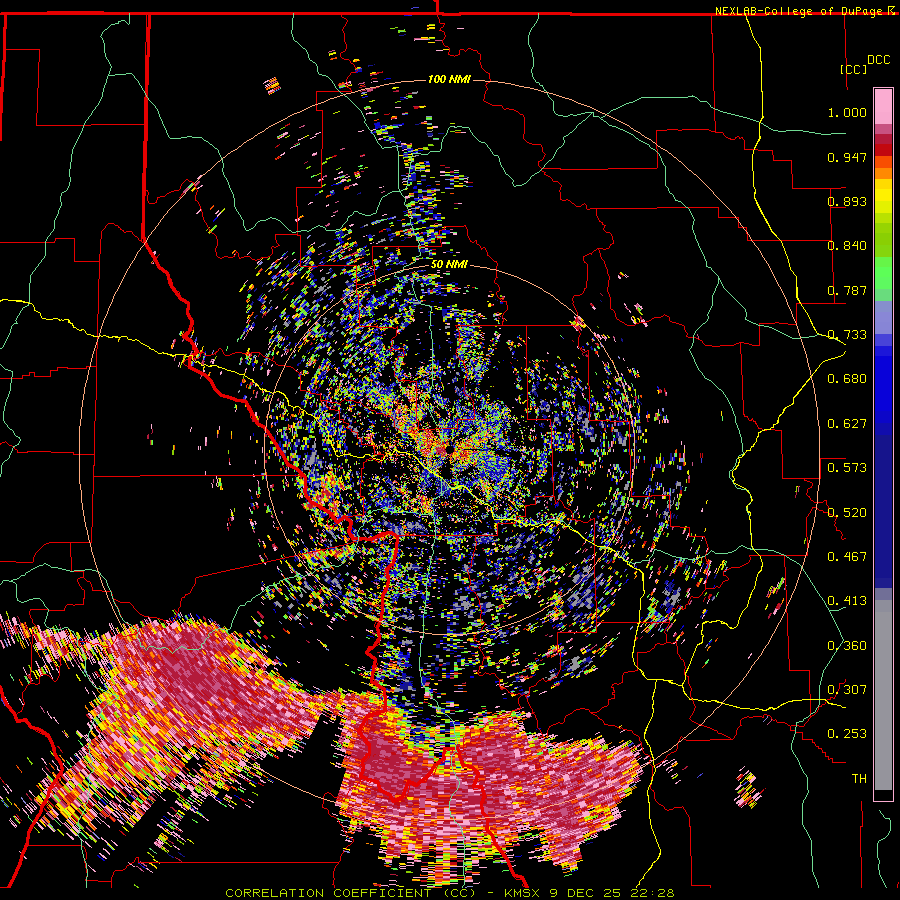Click the "DCC" label above the color scale
The width and height of the screenshot is (900, 900).
878,60
